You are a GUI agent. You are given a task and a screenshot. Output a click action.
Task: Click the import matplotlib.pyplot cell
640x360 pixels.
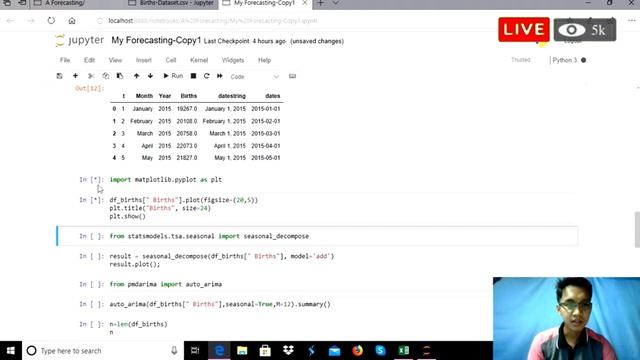coord(343,180)
